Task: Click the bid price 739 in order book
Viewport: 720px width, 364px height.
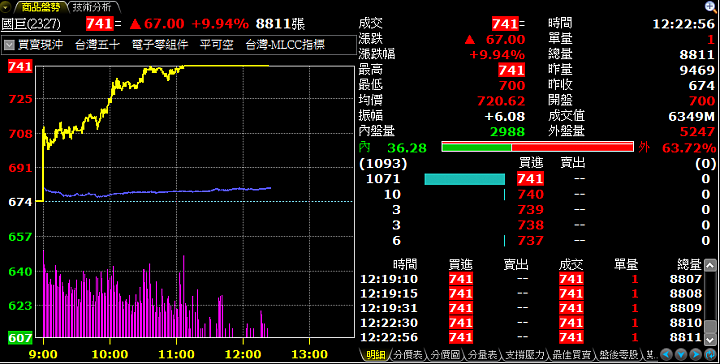Action: [x=530, y=209]
